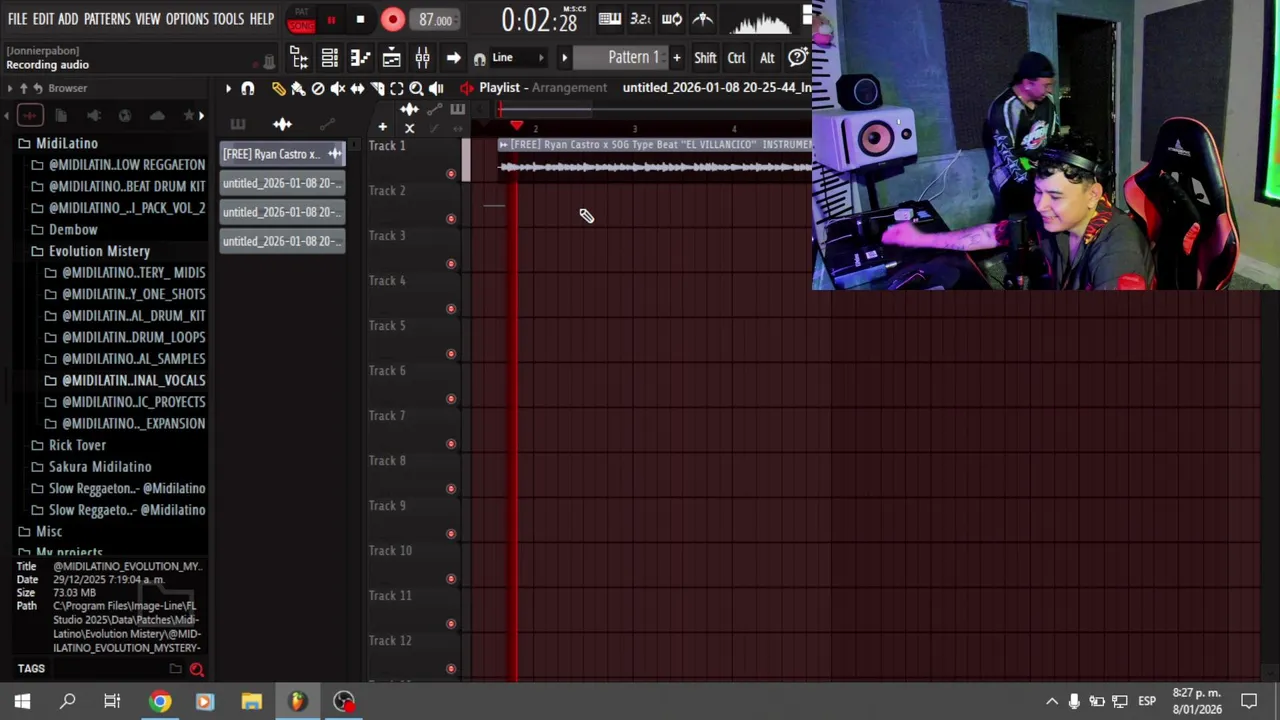Image resolution: width=1280 pixels, height=720 pixels.
Task: Expand the MidiLatino folder
Action: pyautogui.click(x=66, y=143)
